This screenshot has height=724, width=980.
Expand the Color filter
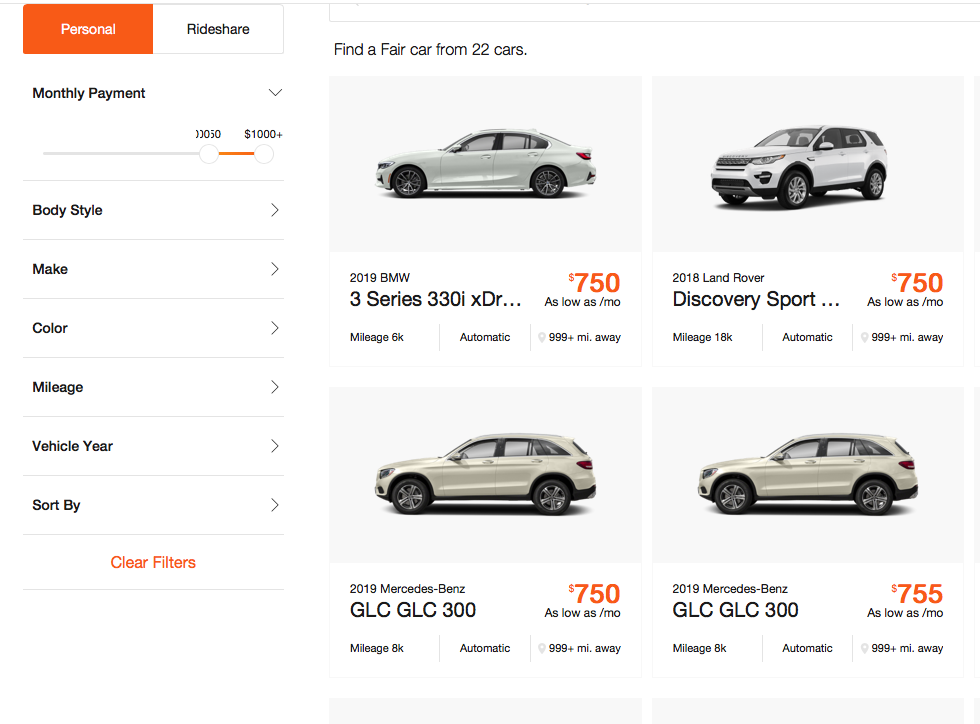coord(153,328)
